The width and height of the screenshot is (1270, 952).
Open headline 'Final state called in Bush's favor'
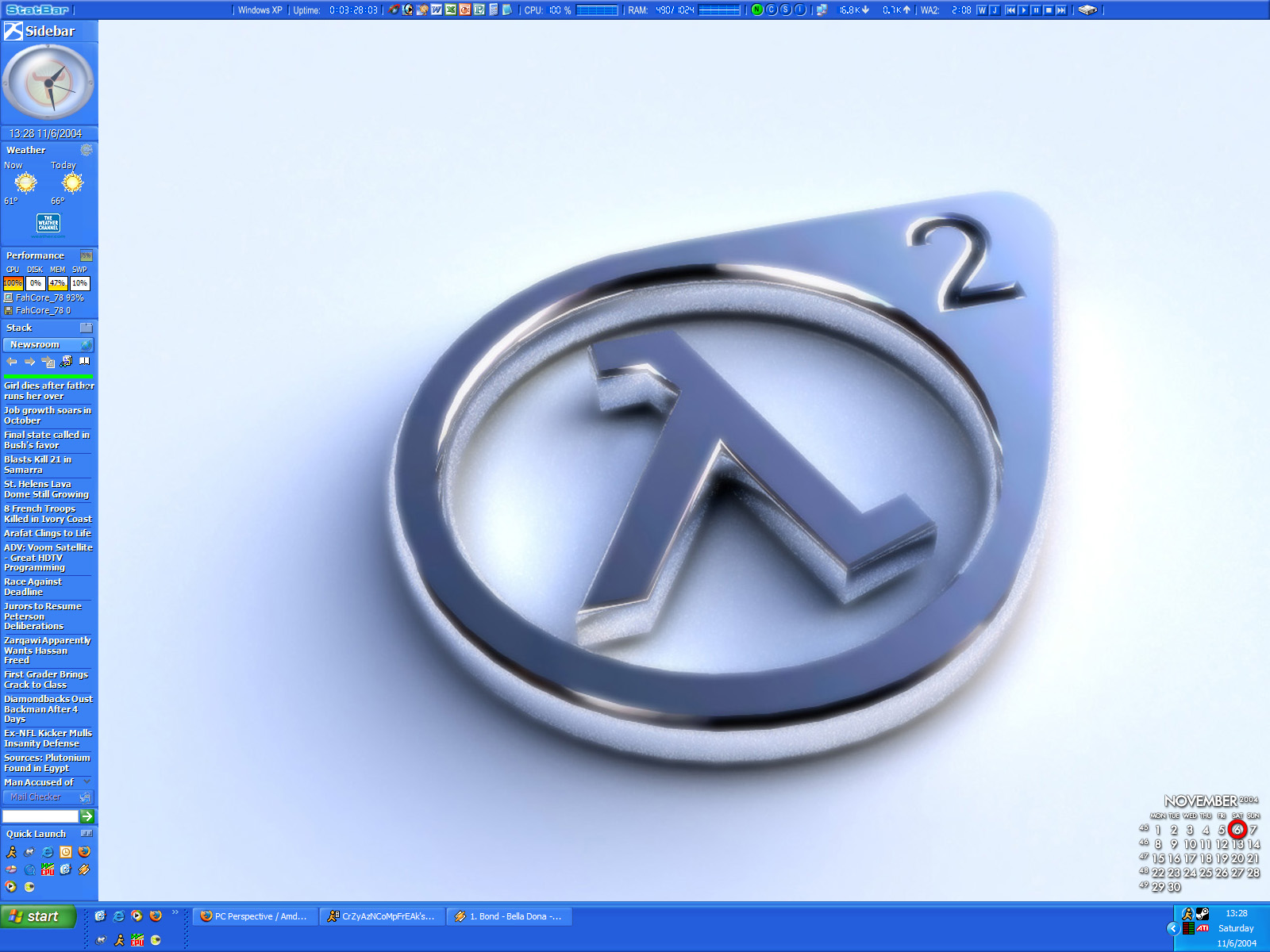coord(47,440)
